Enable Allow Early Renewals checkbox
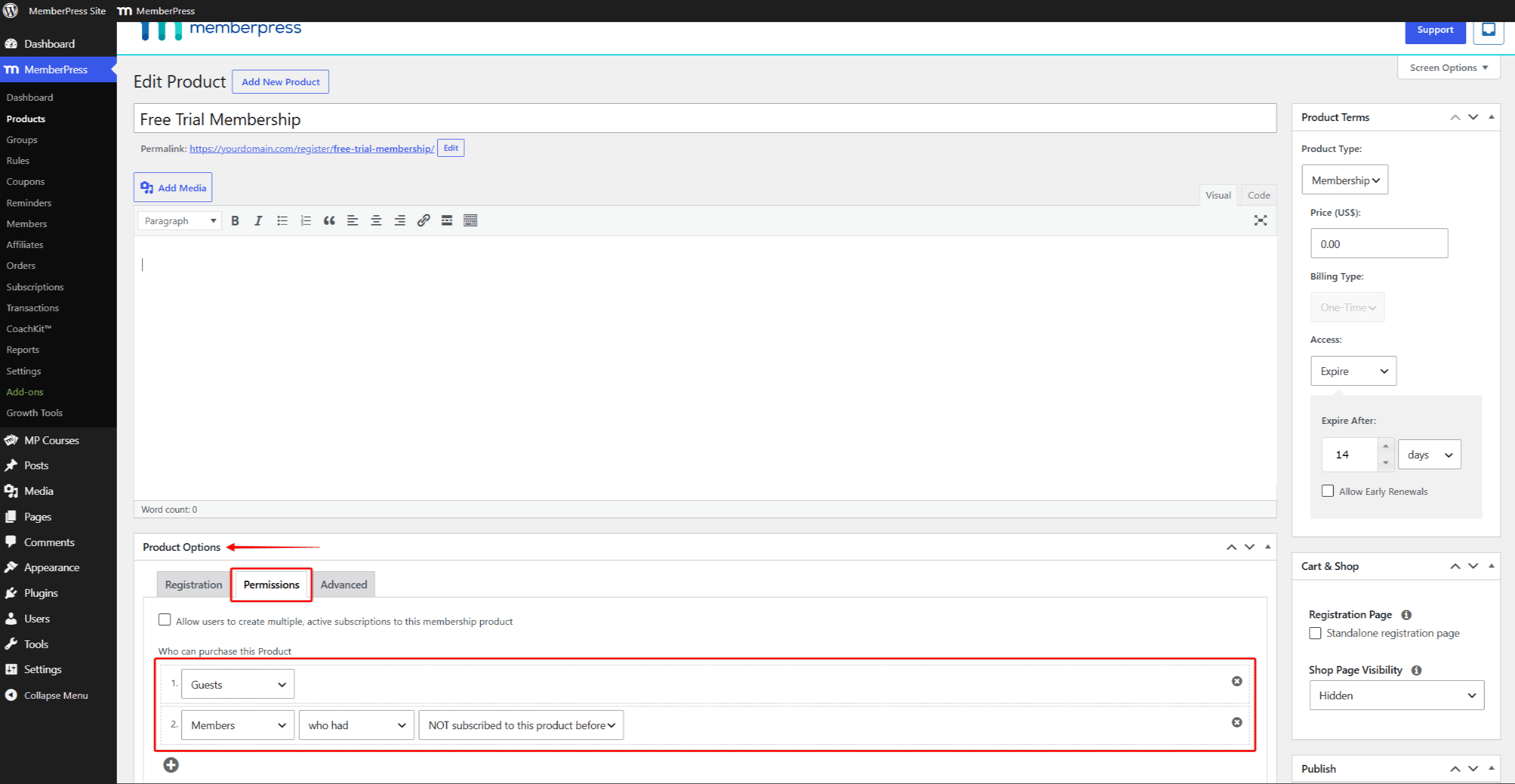The image size is (1515, 784). pos(1328,491)
